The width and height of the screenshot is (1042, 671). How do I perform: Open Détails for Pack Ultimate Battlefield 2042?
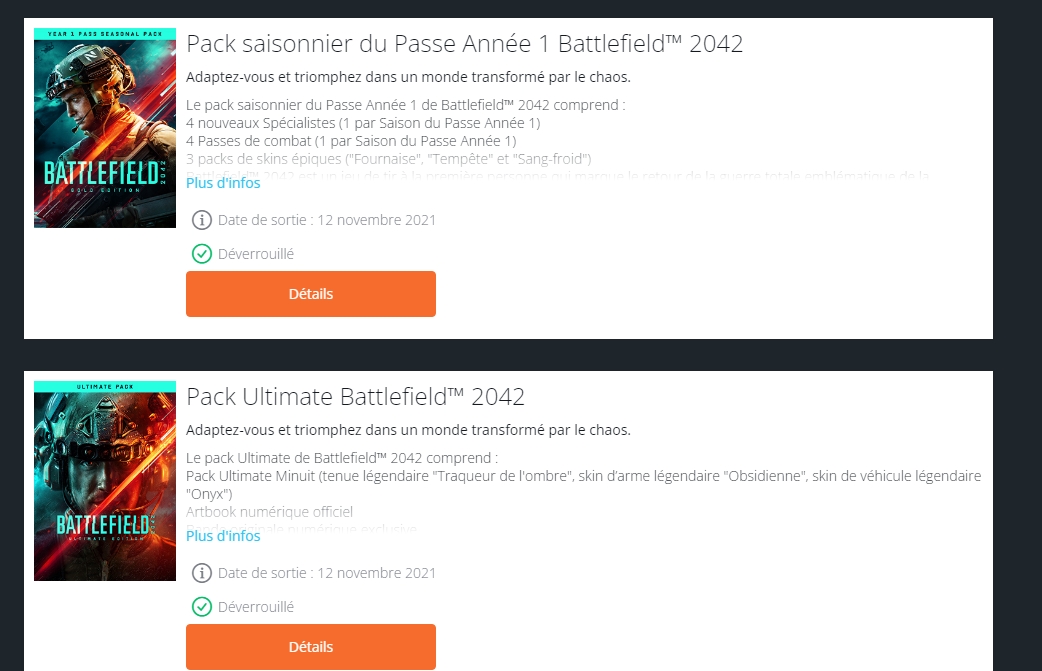click(311, 647)
